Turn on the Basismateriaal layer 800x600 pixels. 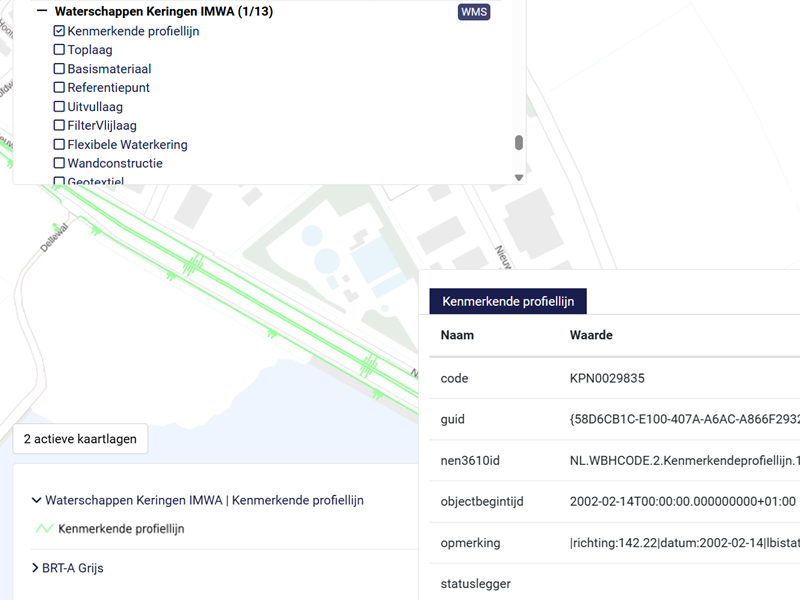coord(59,69)
